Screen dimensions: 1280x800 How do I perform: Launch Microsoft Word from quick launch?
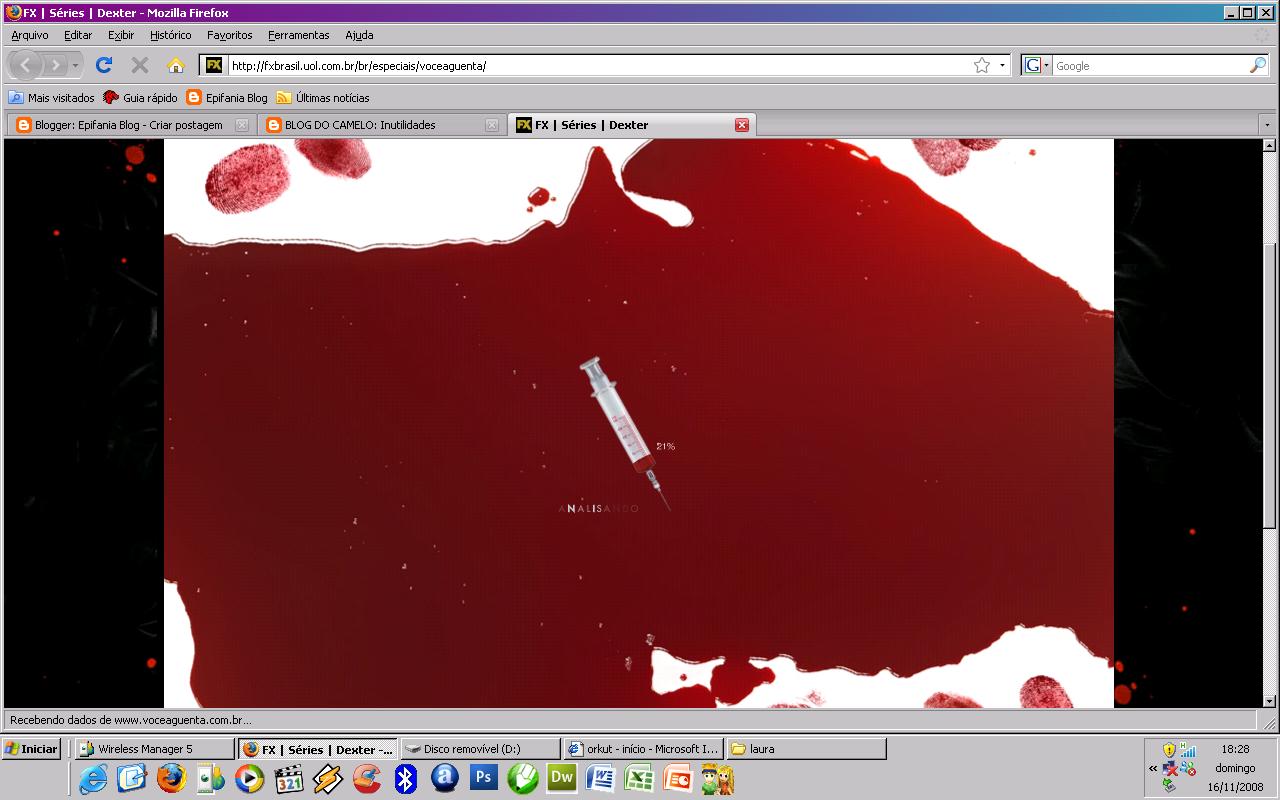[601, 779]
